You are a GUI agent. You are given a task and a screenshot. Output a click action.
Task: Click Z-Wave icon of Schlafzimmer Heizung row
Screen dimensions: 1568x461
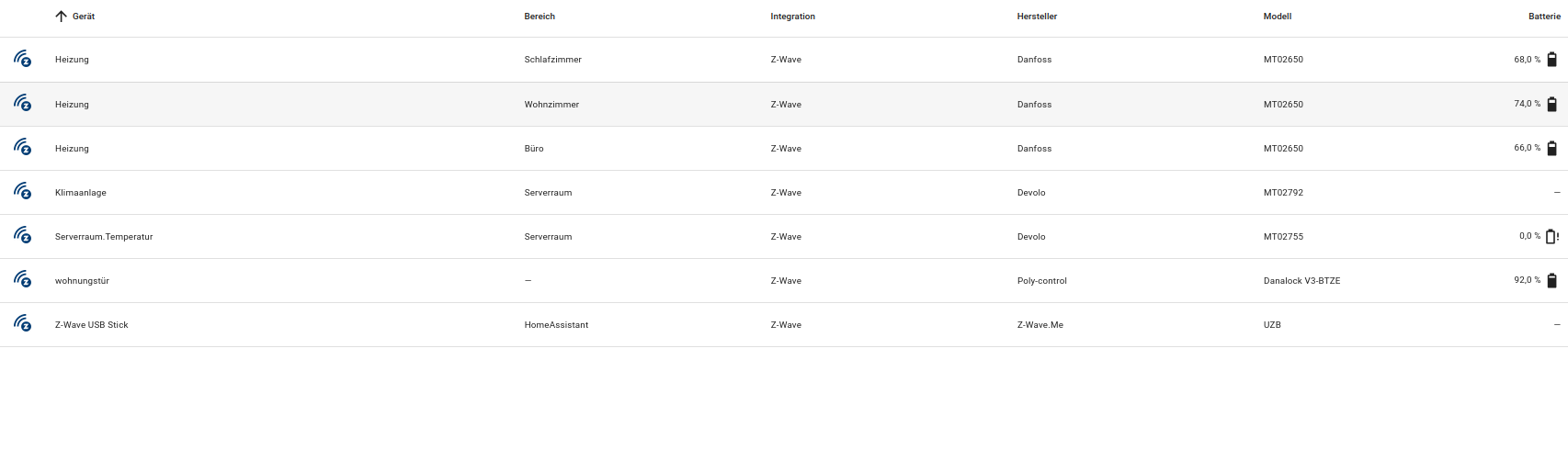tap(23, 60)
